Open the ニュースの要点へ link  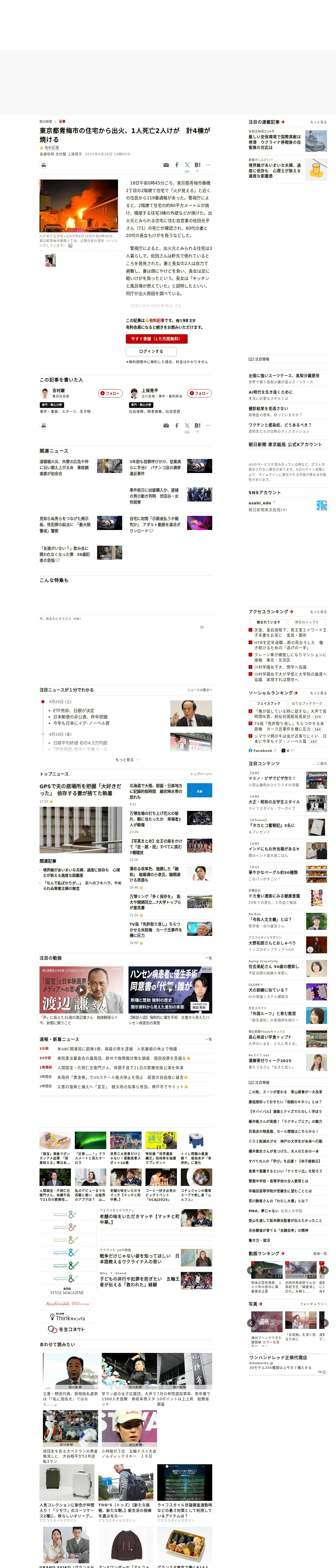(199, 690)
